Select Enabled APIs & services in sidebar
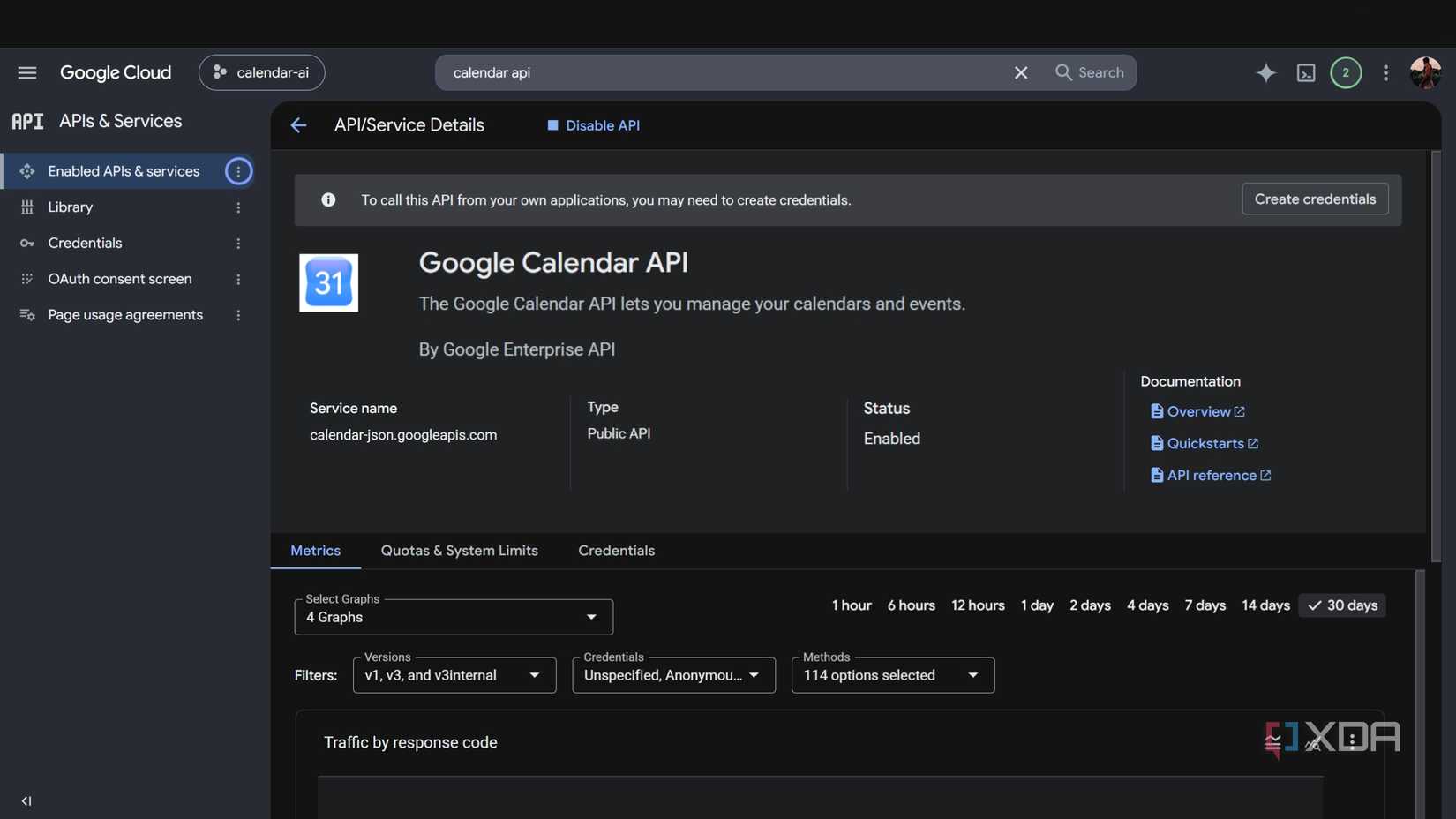1456x819 pixels. (x=124, y=171)
